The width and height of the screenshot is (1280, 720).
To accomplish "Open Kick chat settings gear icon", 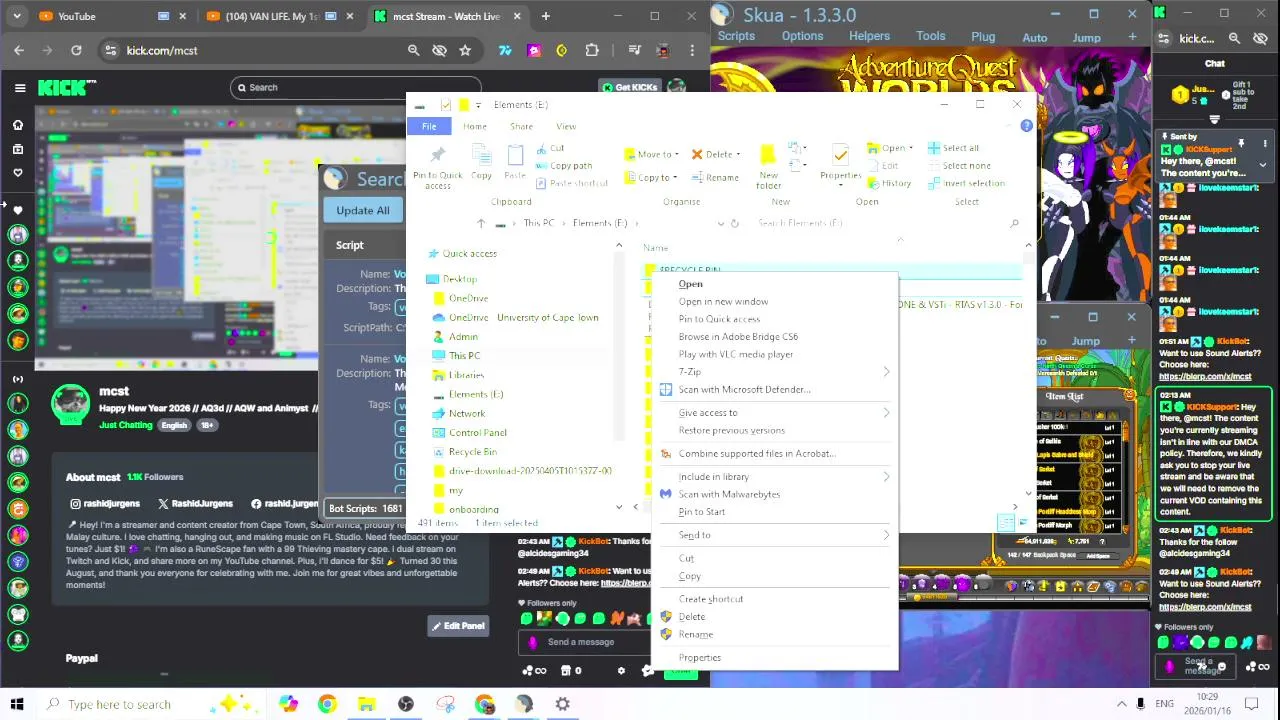I will (x=621, y=670).
